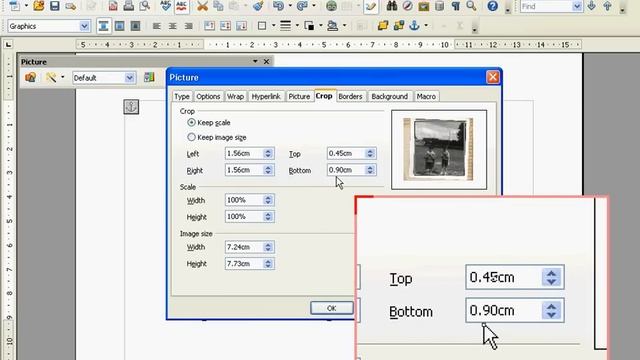The width and height of the screenshot is (640, 360).
Task: Switch to the Borders tab
Action: (x=350, y=96)
